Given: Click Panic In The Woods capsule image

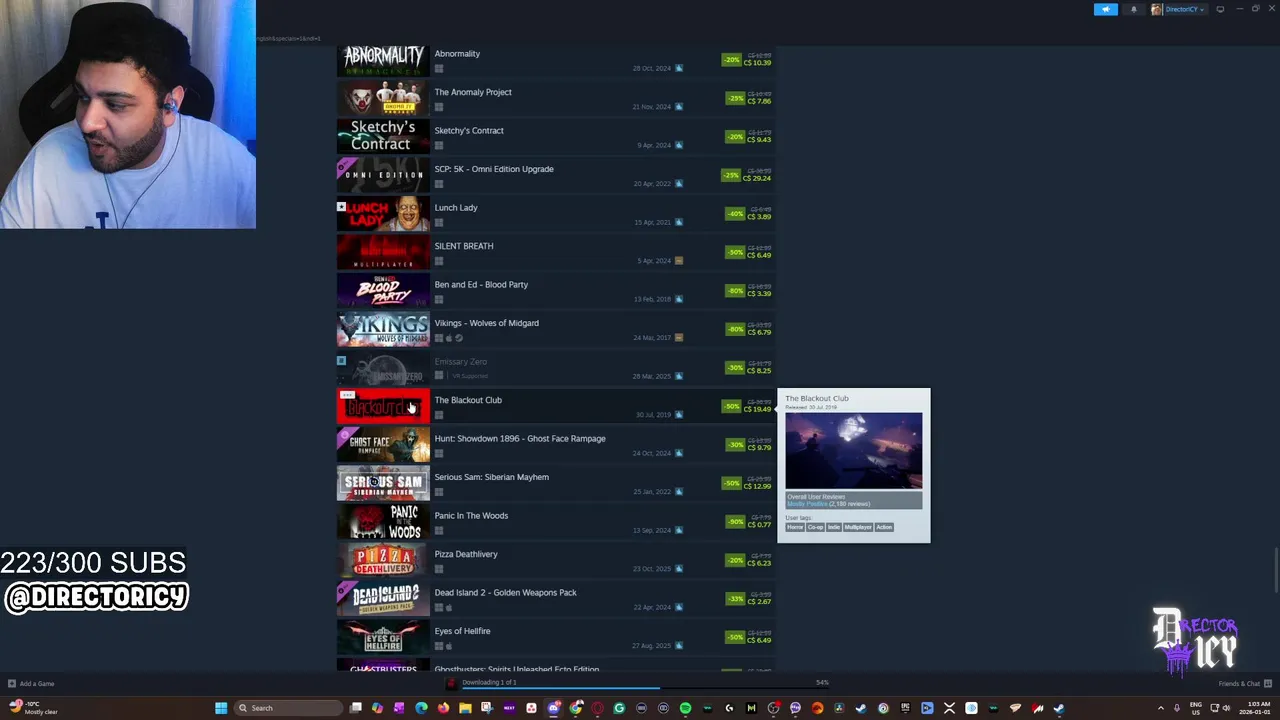Looking at the screenshot, I should (x=383, y=522).
